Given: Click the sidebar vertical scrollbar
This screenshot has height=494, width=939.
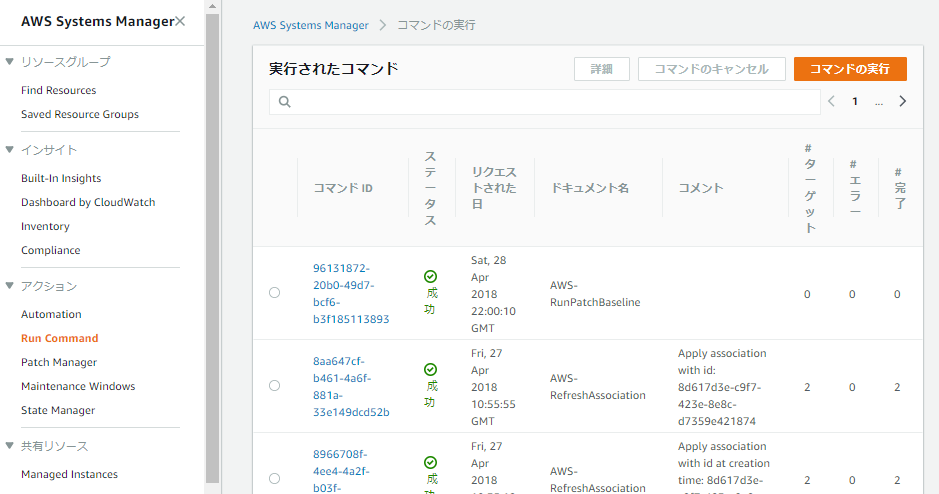Looking at the screenshot, I should [213, 248].
